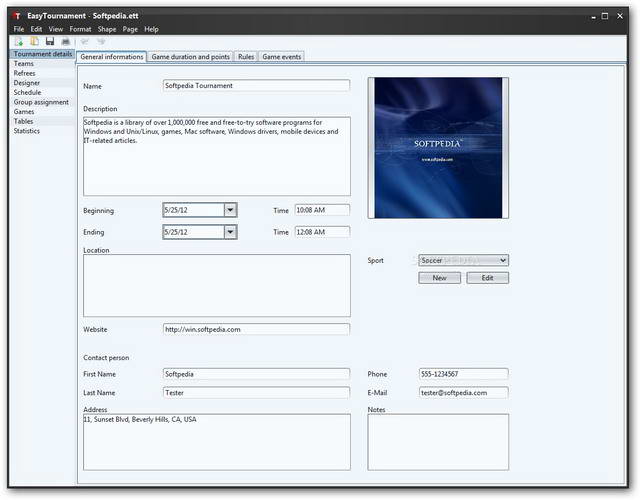Click the EasyTournament app icon in title bar
This screenshot has height=500, width=640.
coord(17,16)
